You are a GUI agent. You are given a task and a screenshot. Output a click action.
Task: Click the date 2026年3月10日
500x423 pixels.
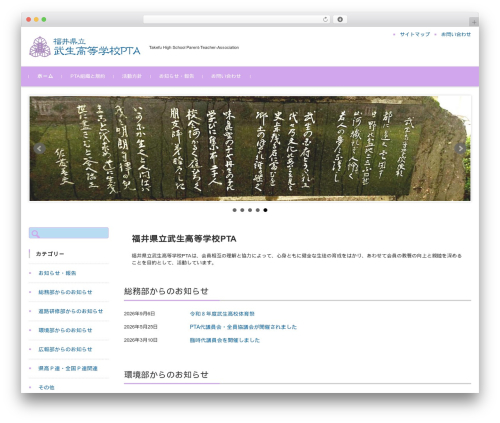[140, 340]
